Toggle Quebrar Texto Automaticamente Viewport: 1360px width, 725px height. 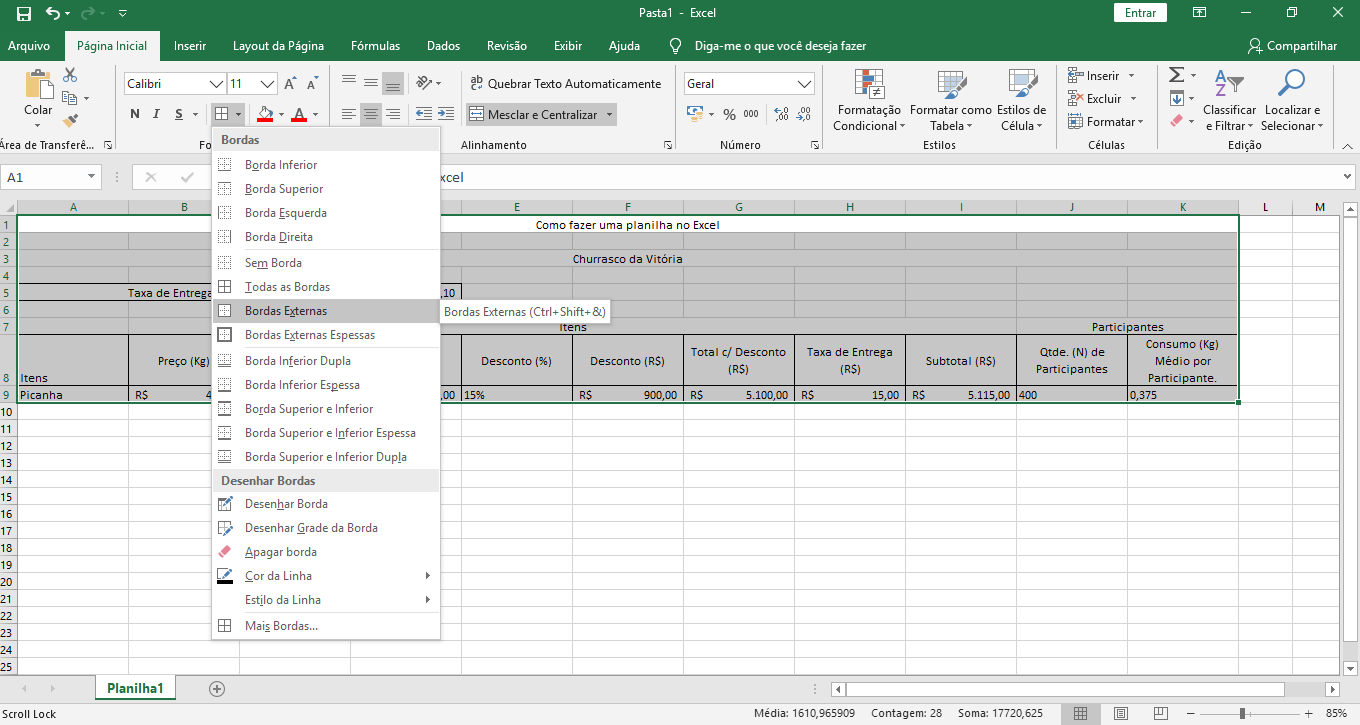point(564,84)
